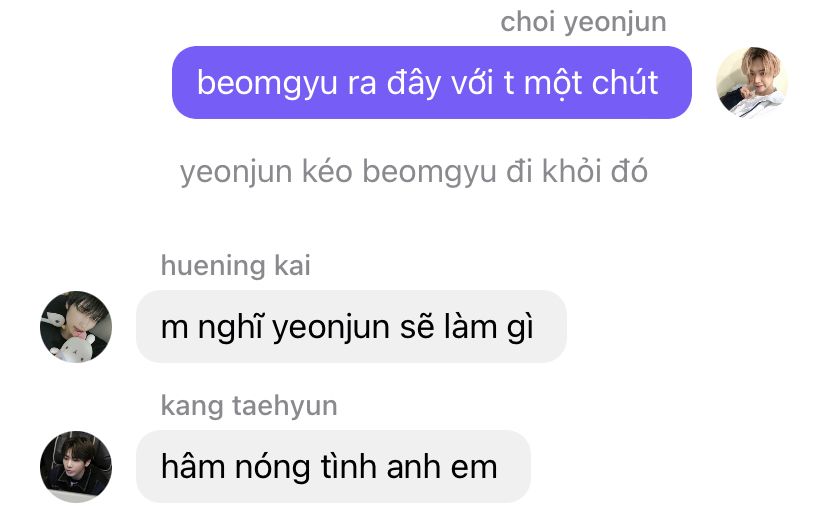
Task: Click the word "beomgyu" inside the purple bubble
Action: click(267, 84)
